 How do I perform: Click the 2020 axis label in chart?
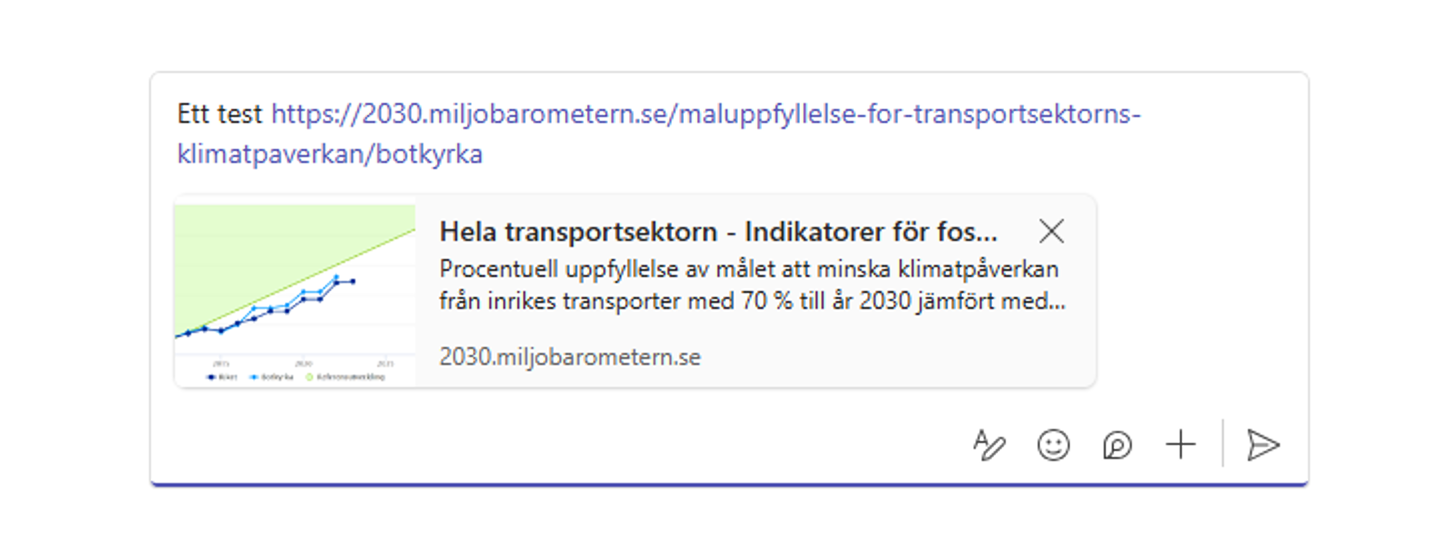point(304,363)
